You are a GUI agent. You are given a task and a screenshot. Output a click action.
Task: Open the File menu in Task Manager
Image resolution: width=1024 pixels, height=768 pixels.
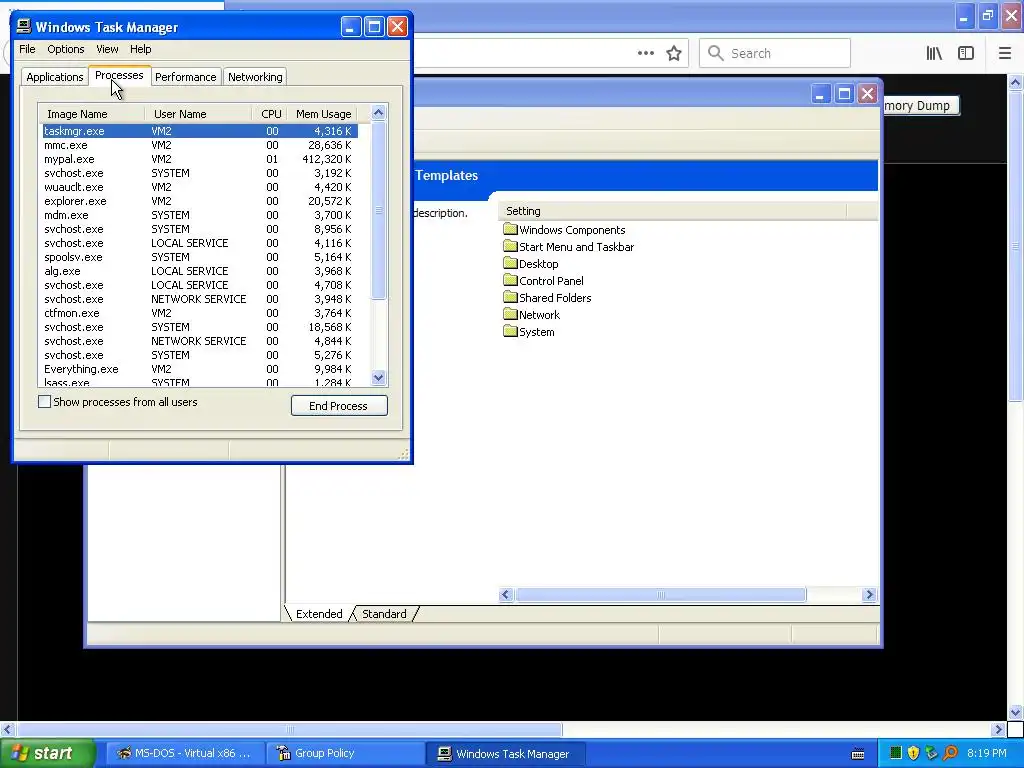tap(27, 49)
